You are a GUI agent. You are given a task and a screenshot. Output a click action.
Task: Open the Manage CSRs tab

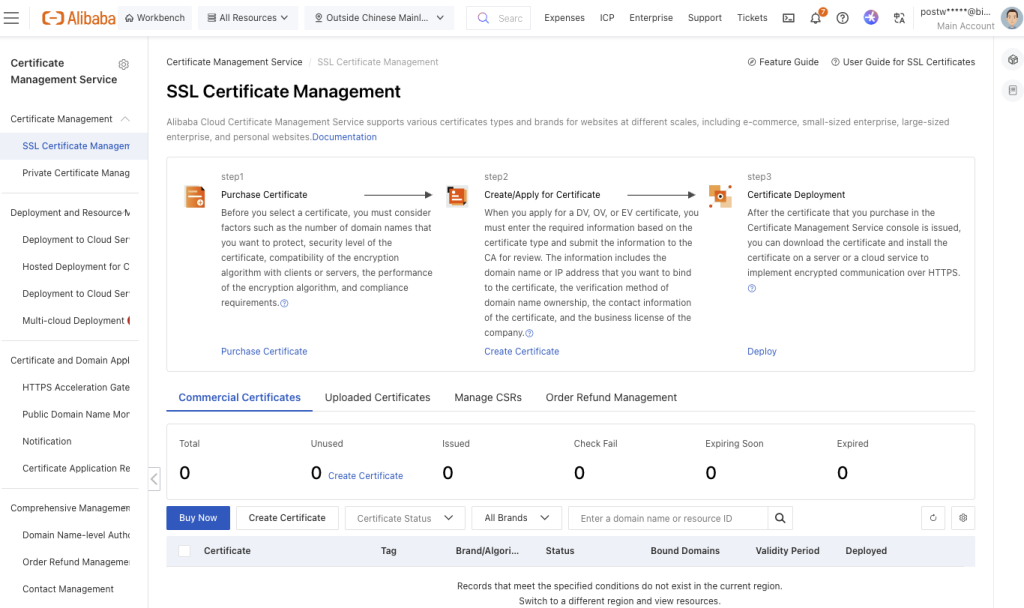[488, 397]
